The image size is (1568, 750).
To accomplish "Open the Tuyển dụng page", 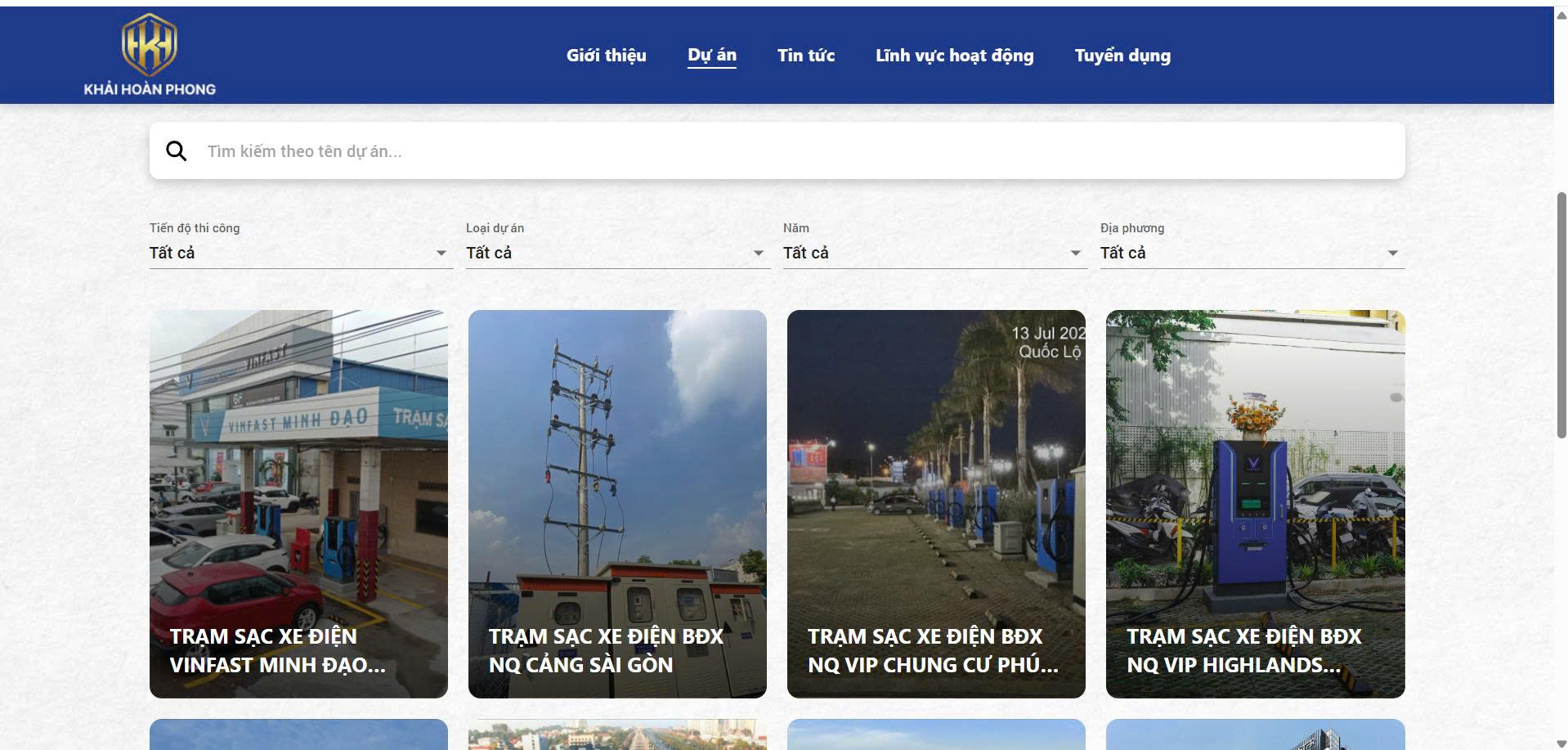I will tap(1122, 56).
